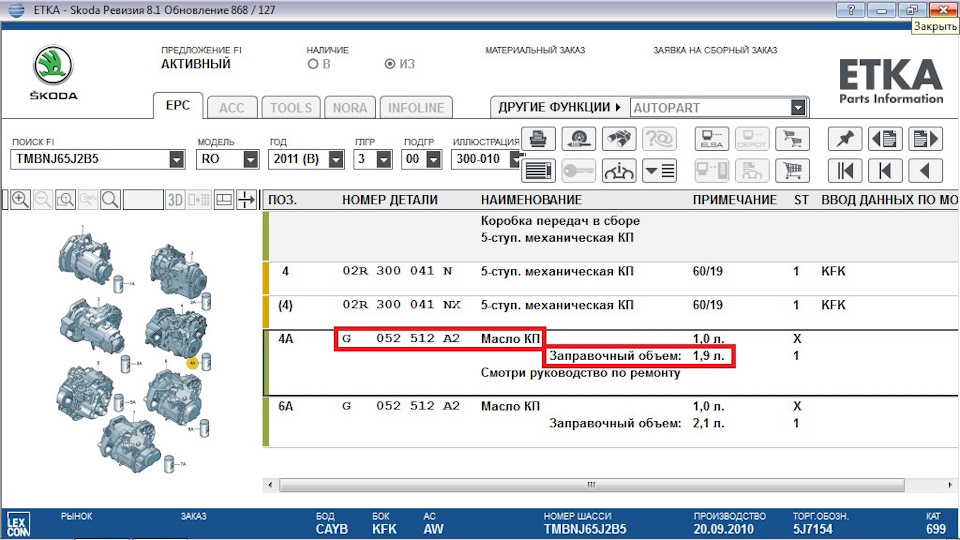Click the printer icon in the toolbar

[538, 139]
